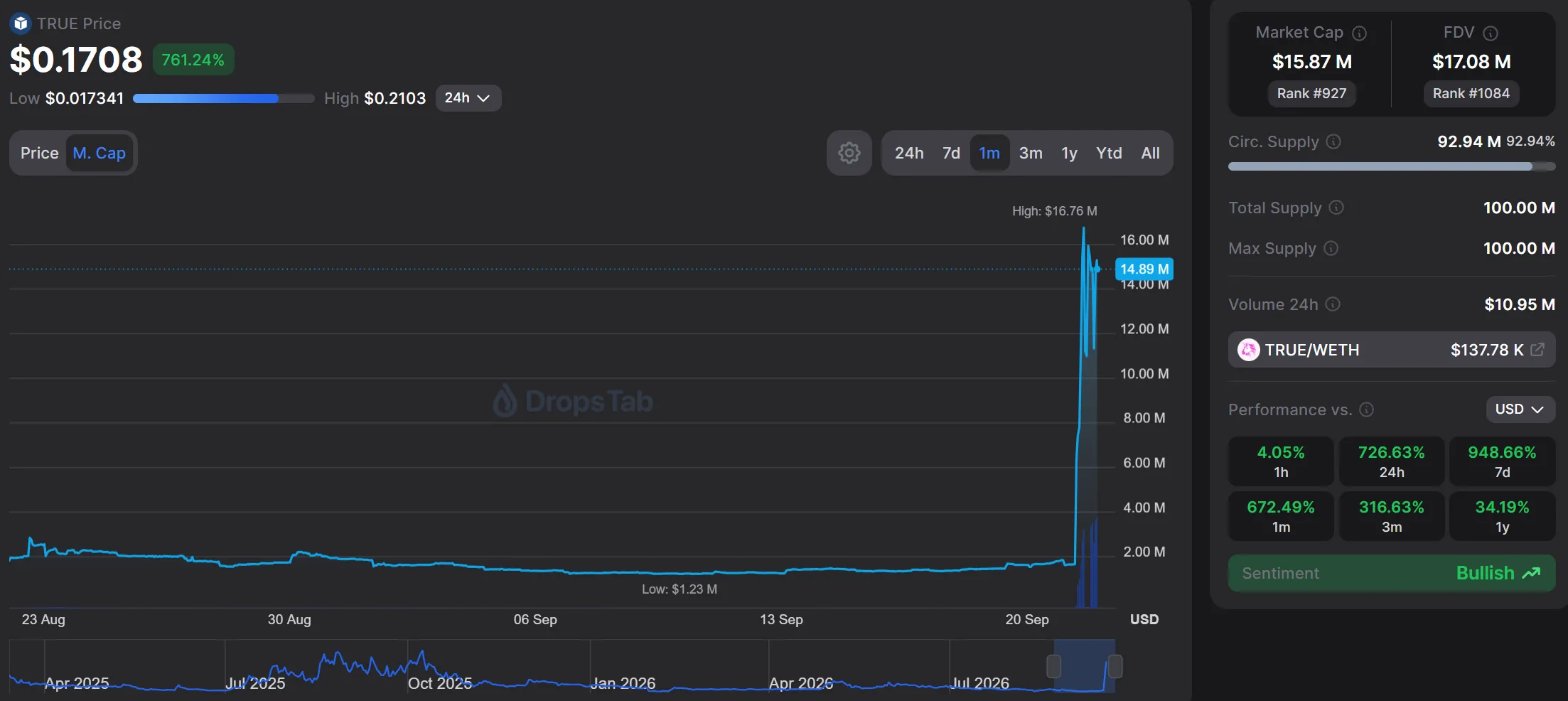Click the left range handle of chart navigator

(x=1053, y=666)
